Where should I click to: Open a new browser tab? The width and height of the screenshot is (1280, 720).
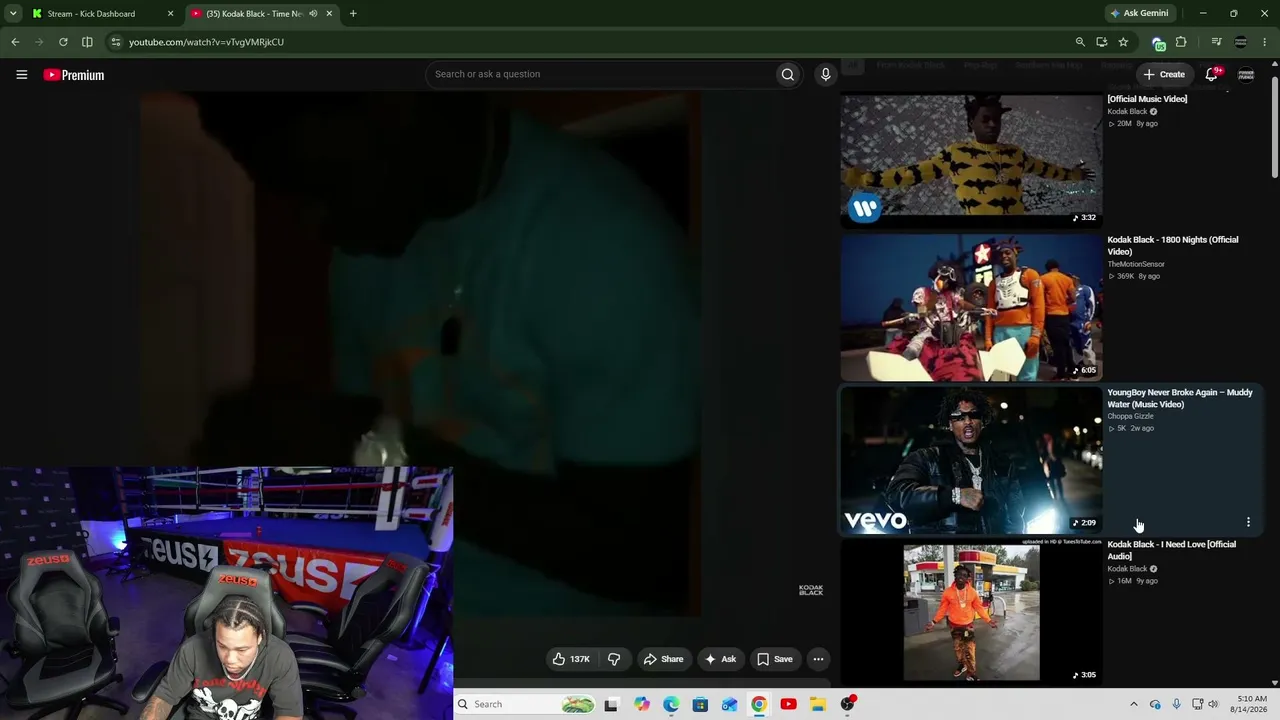pos(353,14)
